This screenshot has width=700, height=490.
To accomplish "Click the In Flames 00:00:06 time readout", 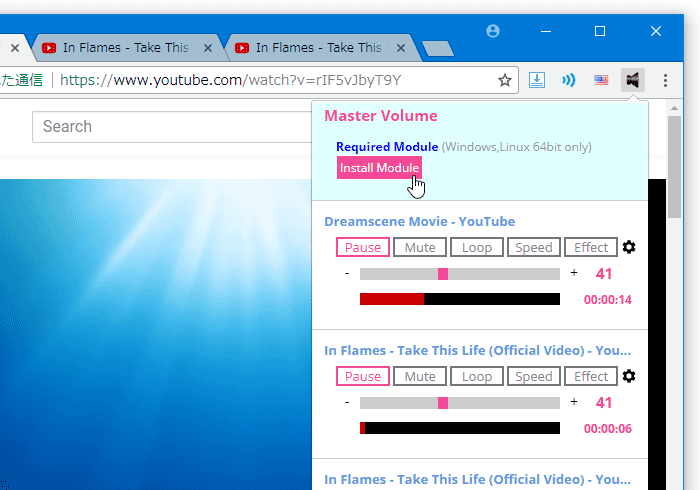I will [x=608, y=428].
